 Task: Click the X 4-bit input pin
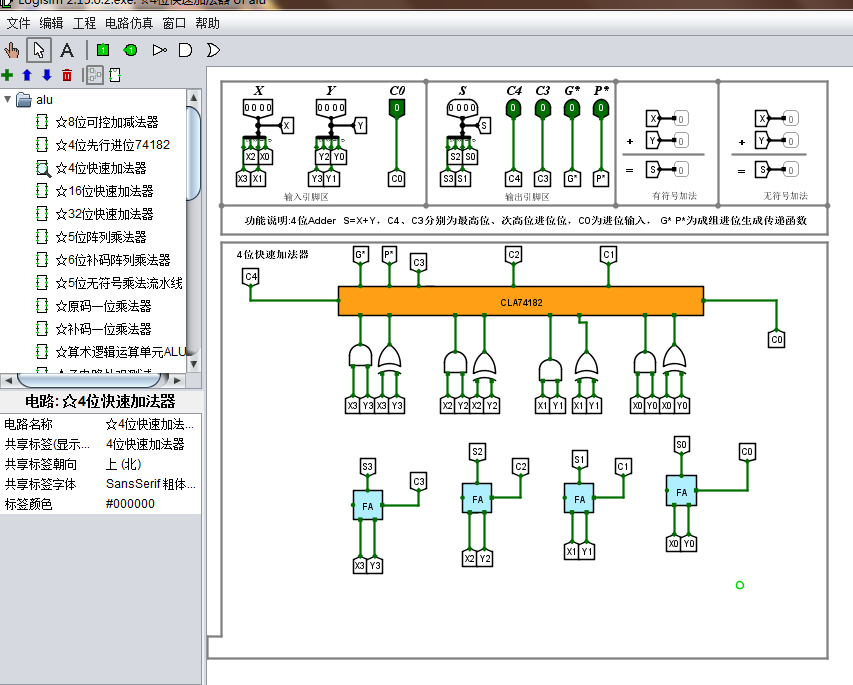[x=258, y=108]
